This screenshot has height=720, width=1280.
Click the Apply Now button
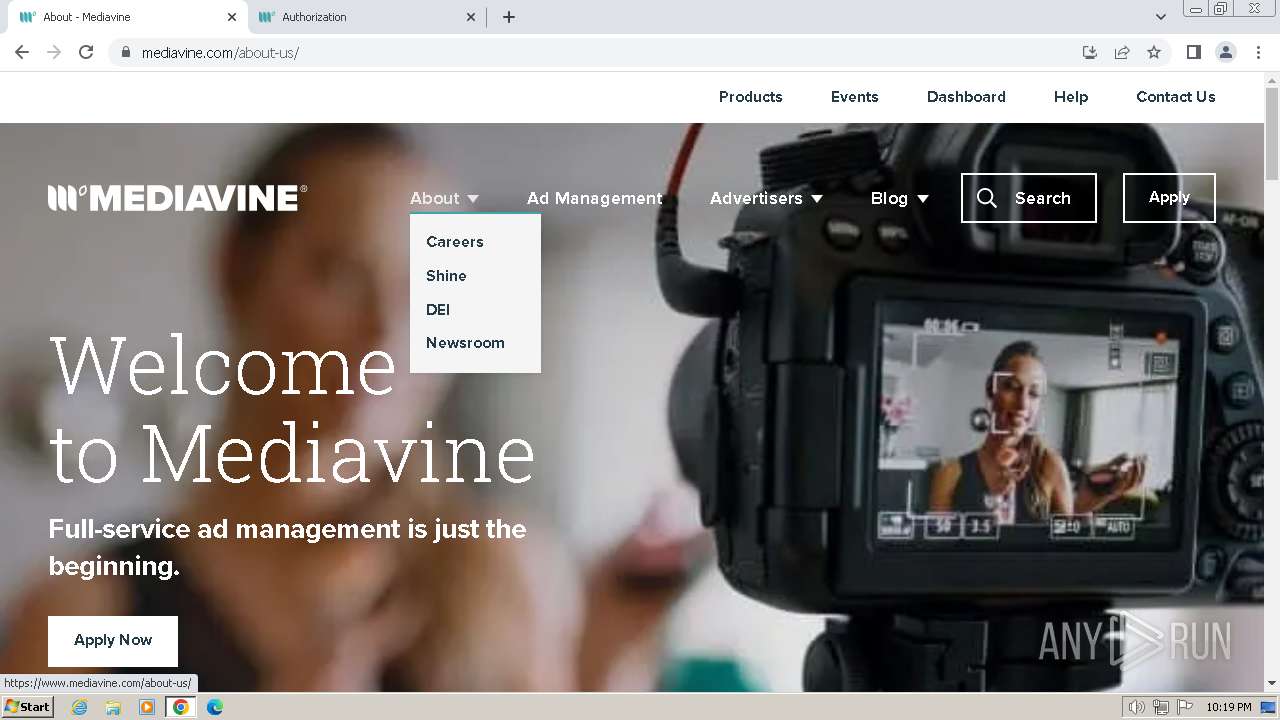click(x=113, y=641)
